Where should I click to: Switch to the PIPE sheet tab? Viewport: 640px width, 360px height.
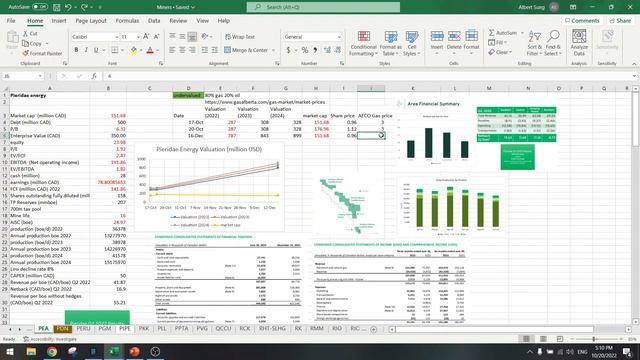click(x=124, y=329)
